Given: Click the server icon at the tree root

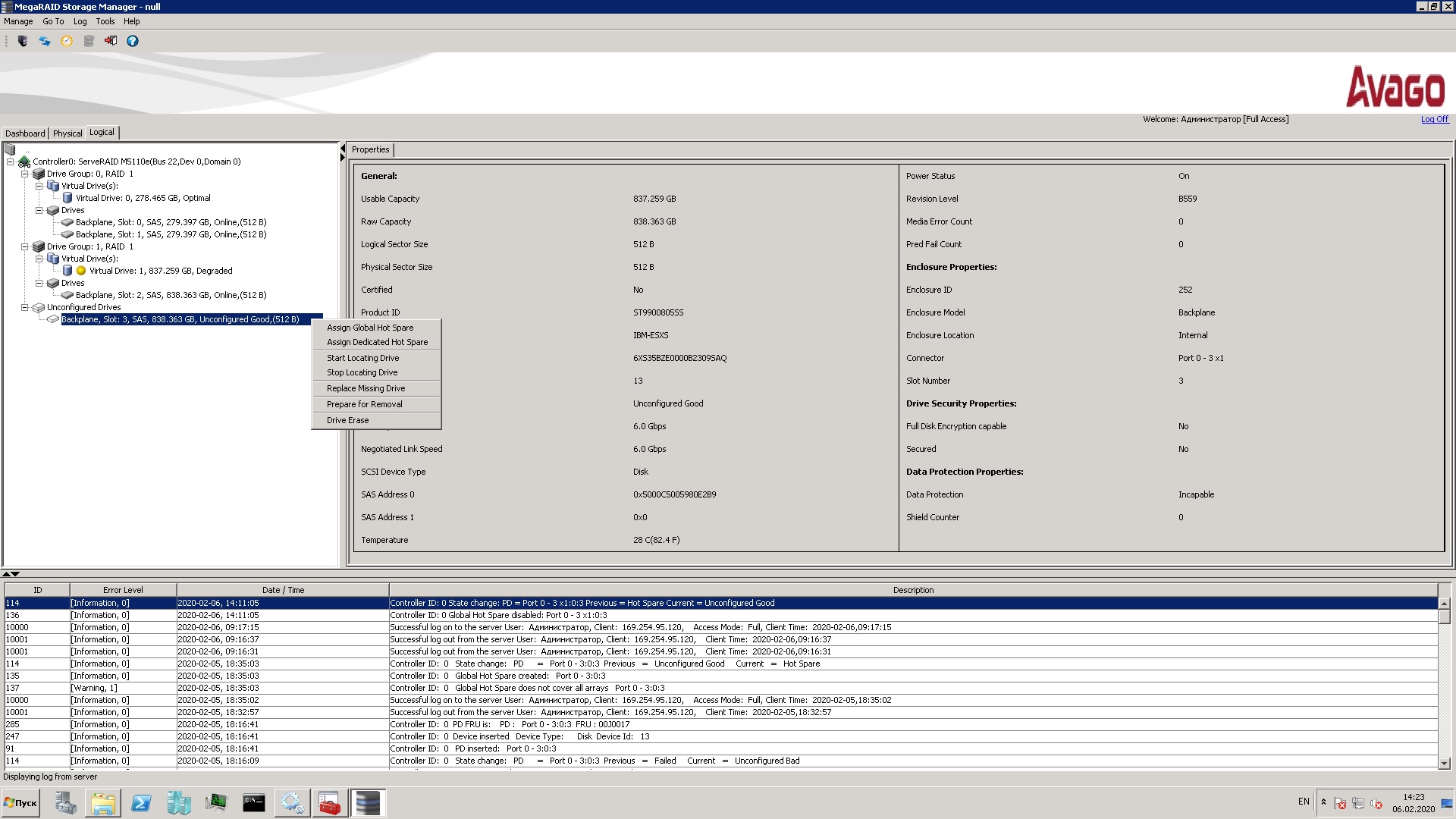Looking at the screenshot, I should click(x=10, y=149).
